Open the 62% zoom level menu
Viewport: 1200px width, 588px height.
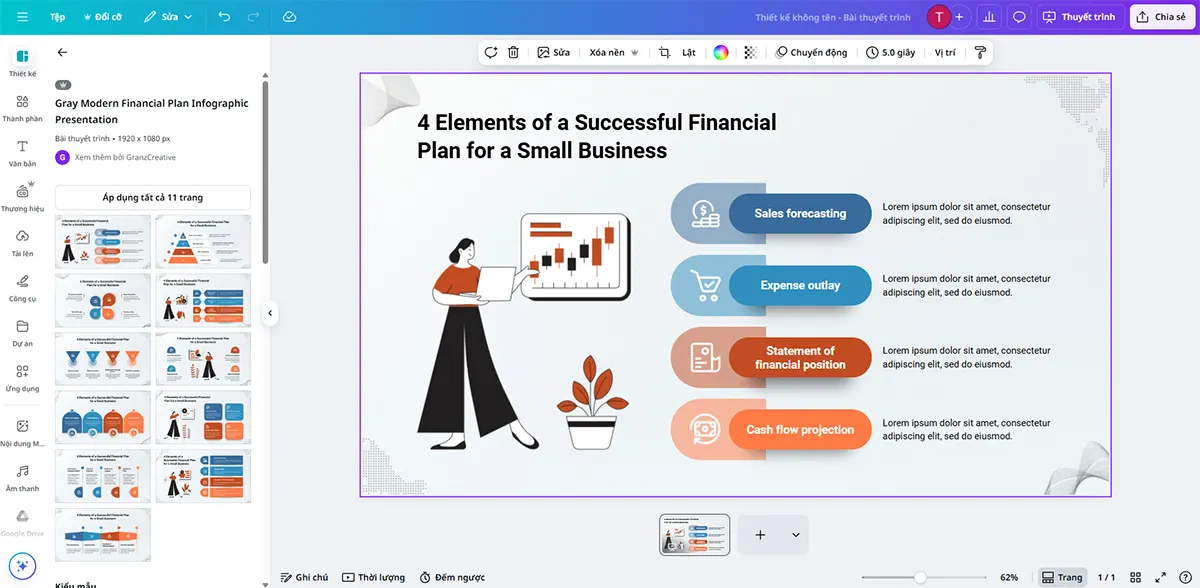tap(1009, 577)
